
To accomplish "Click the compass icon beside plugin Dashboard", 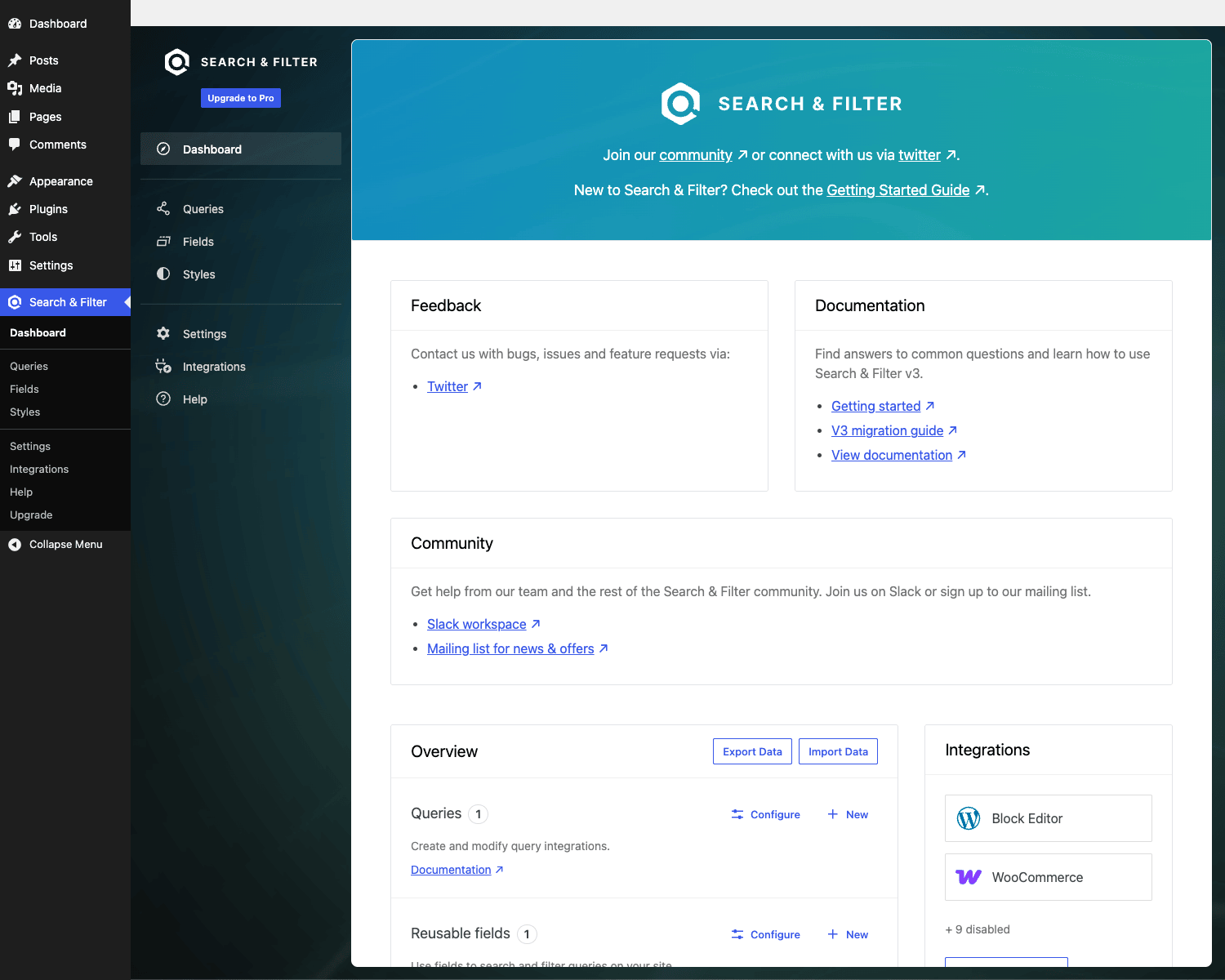I will [x=163, y=149].
